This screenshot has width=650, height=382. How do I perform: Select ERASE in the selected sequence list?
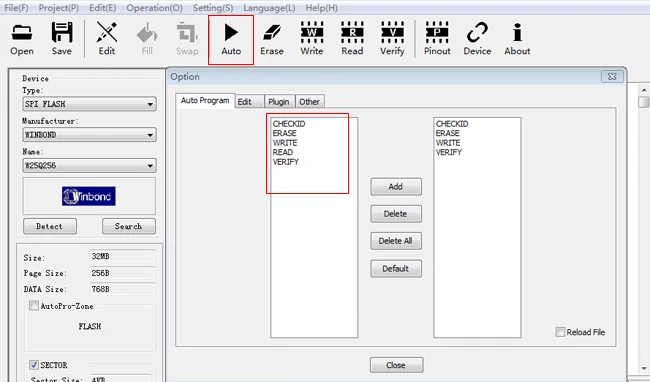(447, 133)
